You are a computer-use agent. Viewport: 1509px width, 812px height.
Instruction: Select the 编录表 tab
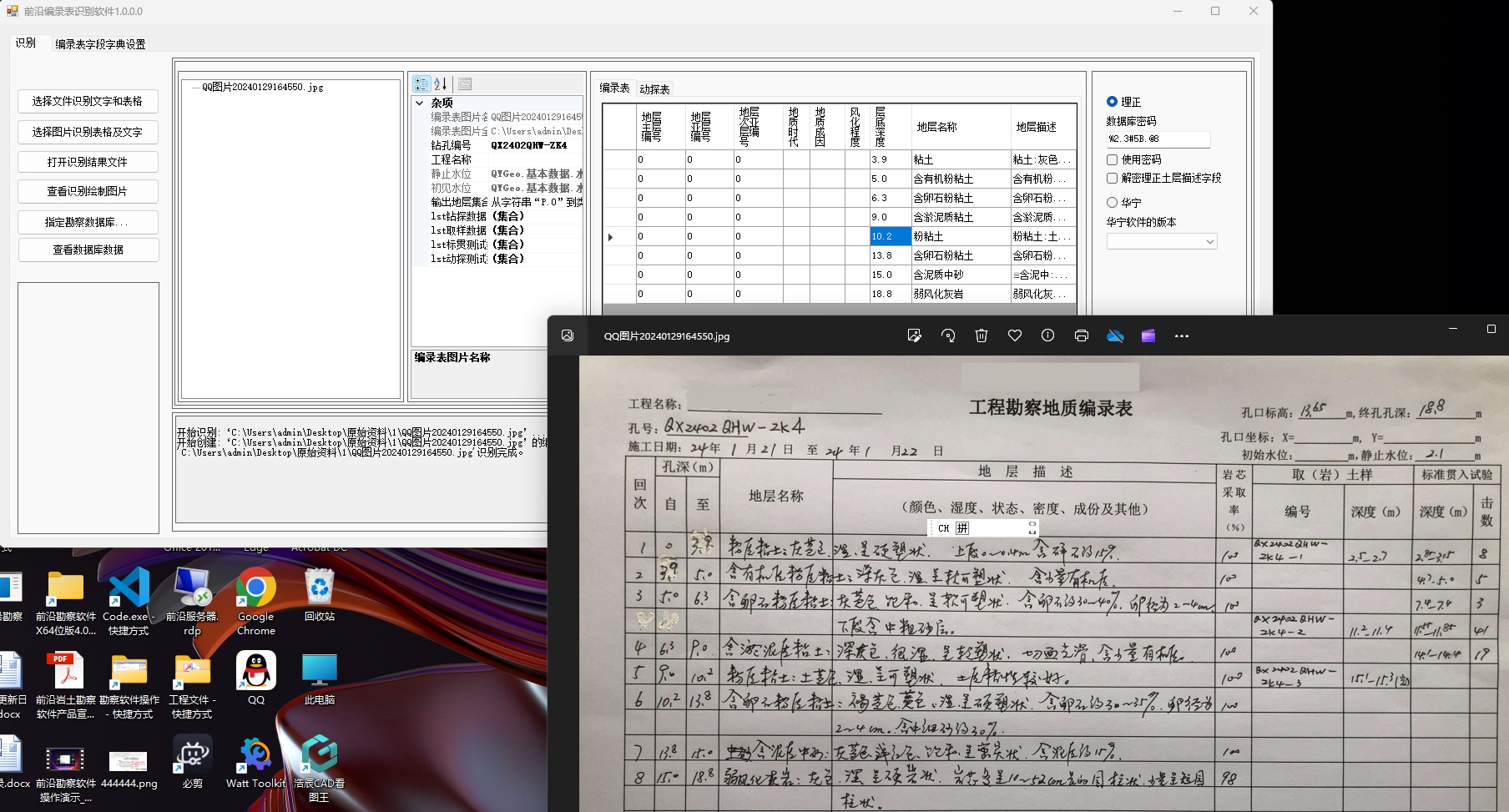(614, 88)
